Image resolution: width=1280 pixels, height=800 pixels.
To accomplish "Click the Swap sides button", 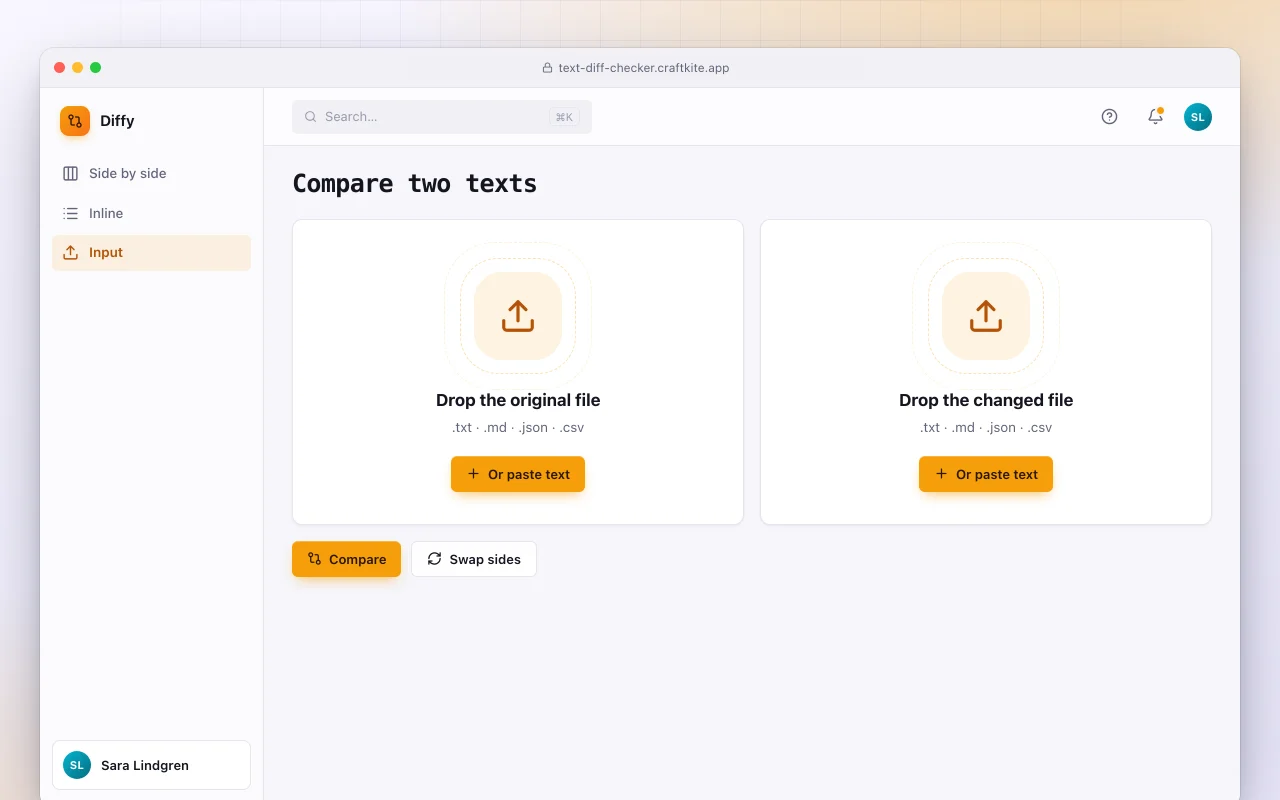I will (474, 559).
